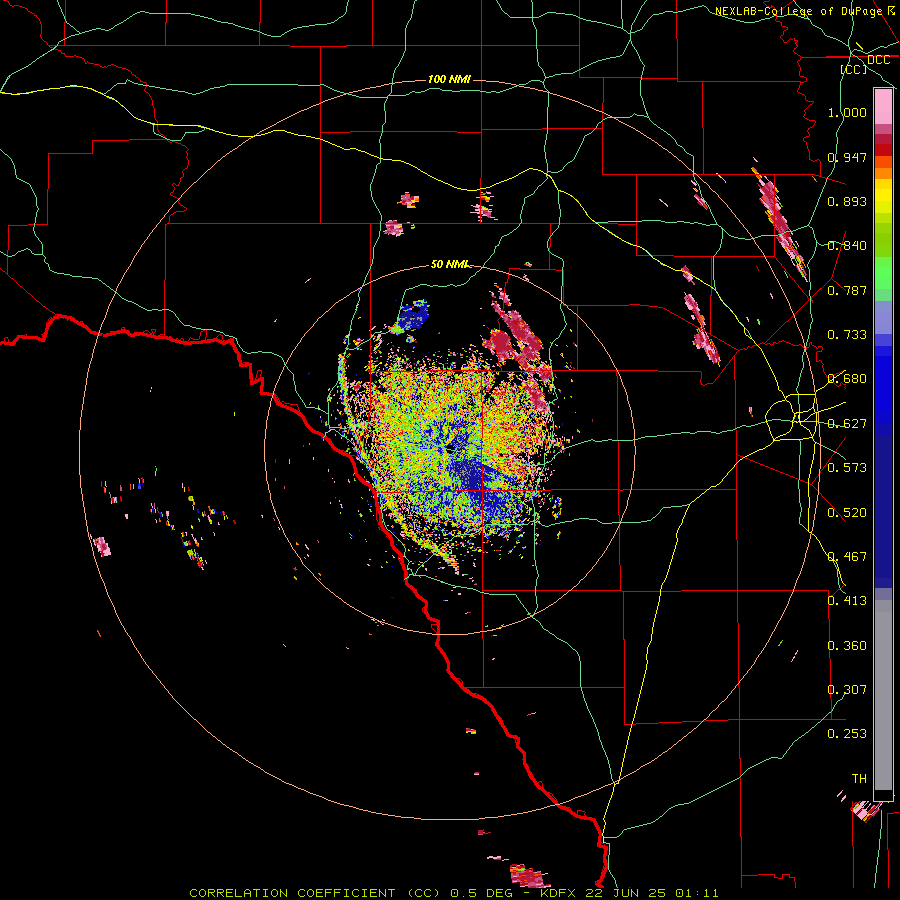The image size is (900, 900).
Task: Click the TH threshold label by the scale
Action: click(x=859, y=779)
